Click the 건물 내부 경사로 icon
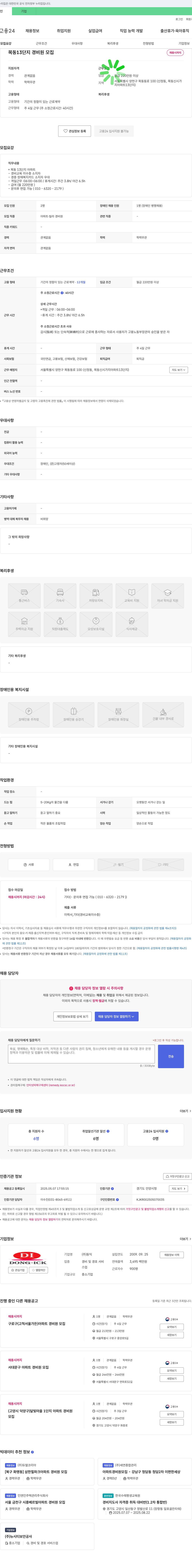 [163, 715]
